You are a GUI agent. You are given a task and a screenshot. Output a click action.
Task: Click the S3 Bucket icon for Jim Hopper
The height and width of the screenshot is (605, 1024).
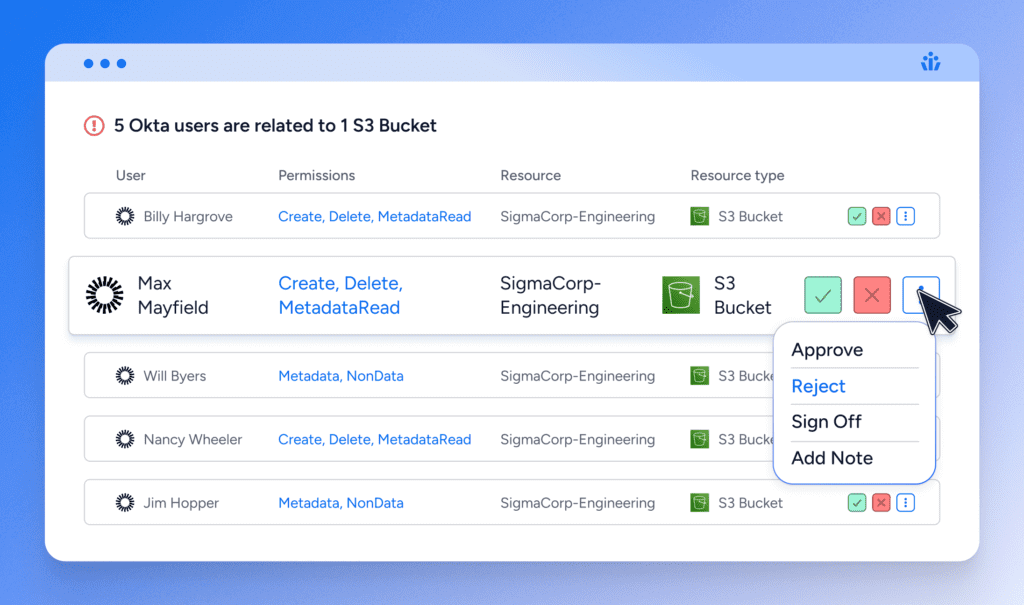coord(699,503)
